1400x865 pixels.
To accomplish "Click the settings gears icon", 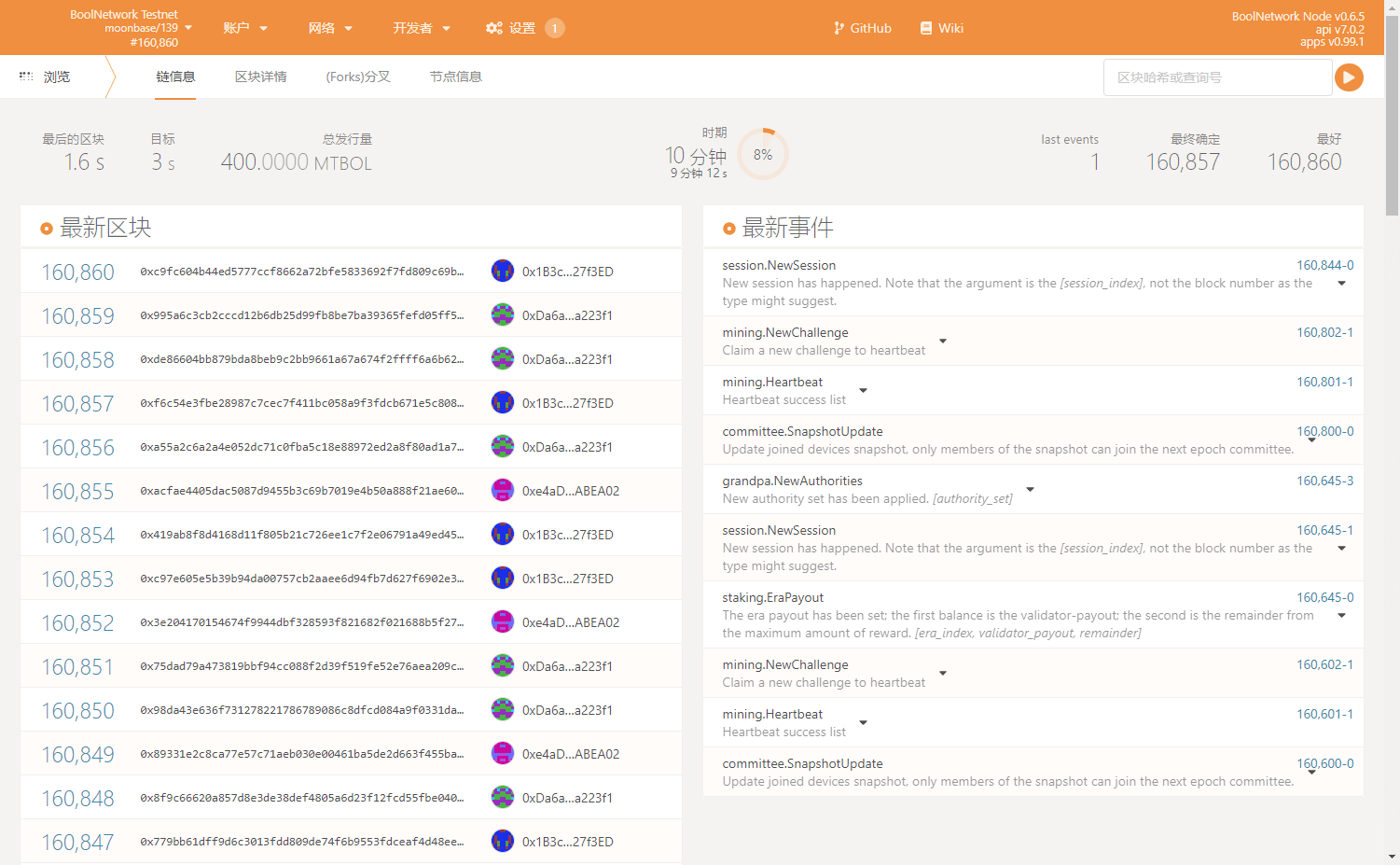I will click(x=494, y=28).
